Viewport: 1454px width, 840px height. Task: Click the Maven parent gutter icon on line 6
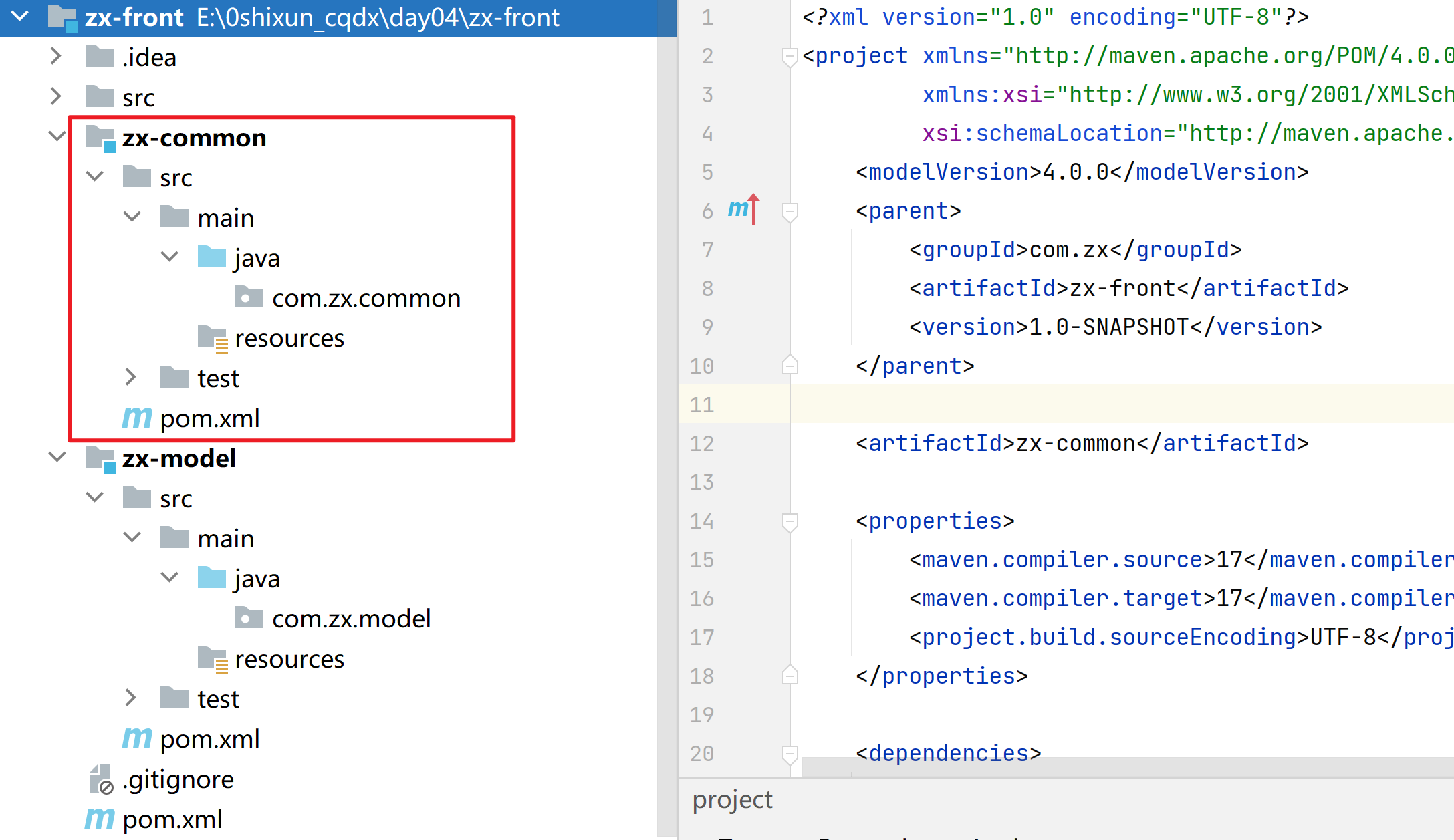tap(744, 210)
